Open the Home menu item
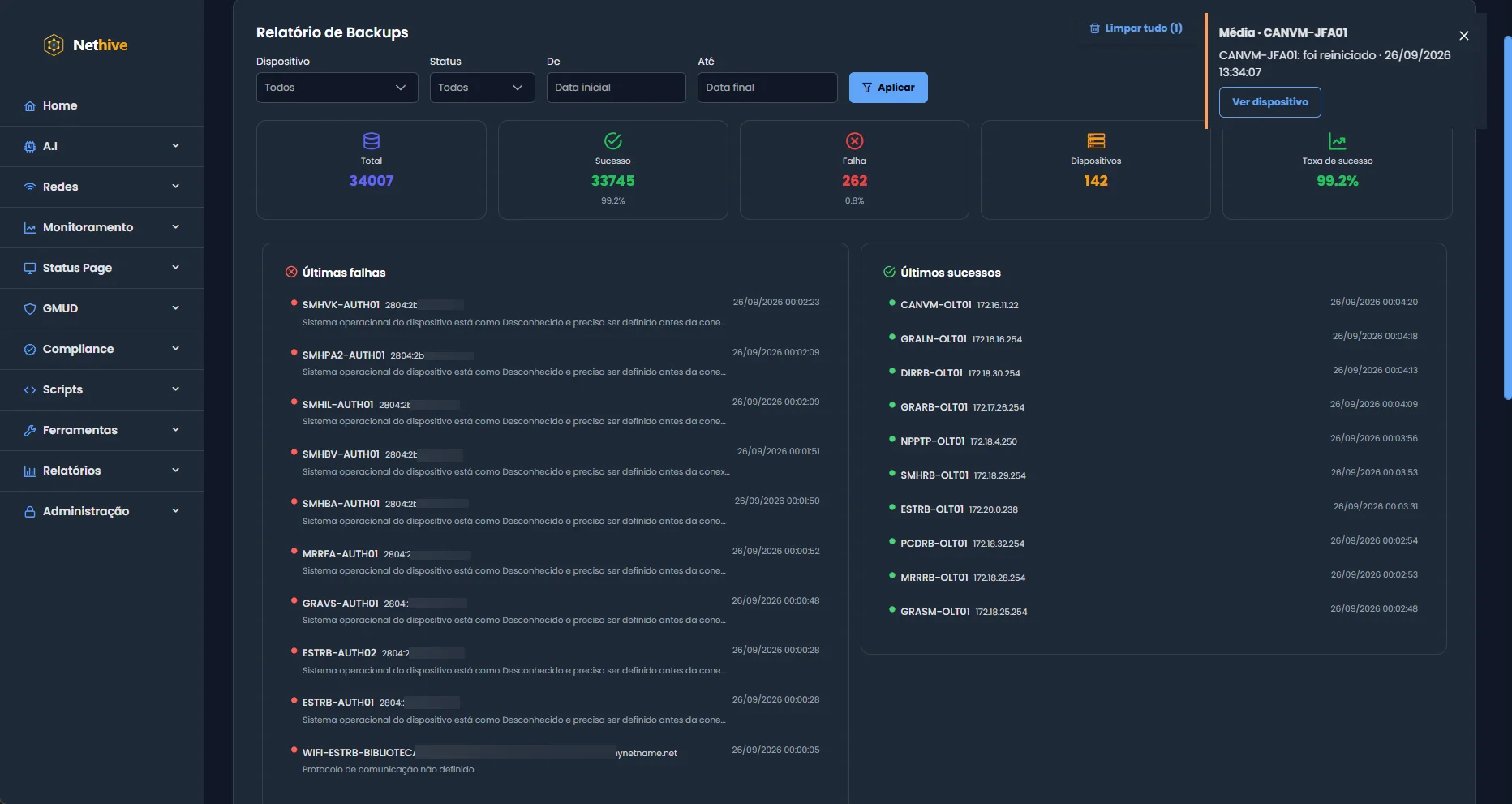 click(x=101, y=106)
